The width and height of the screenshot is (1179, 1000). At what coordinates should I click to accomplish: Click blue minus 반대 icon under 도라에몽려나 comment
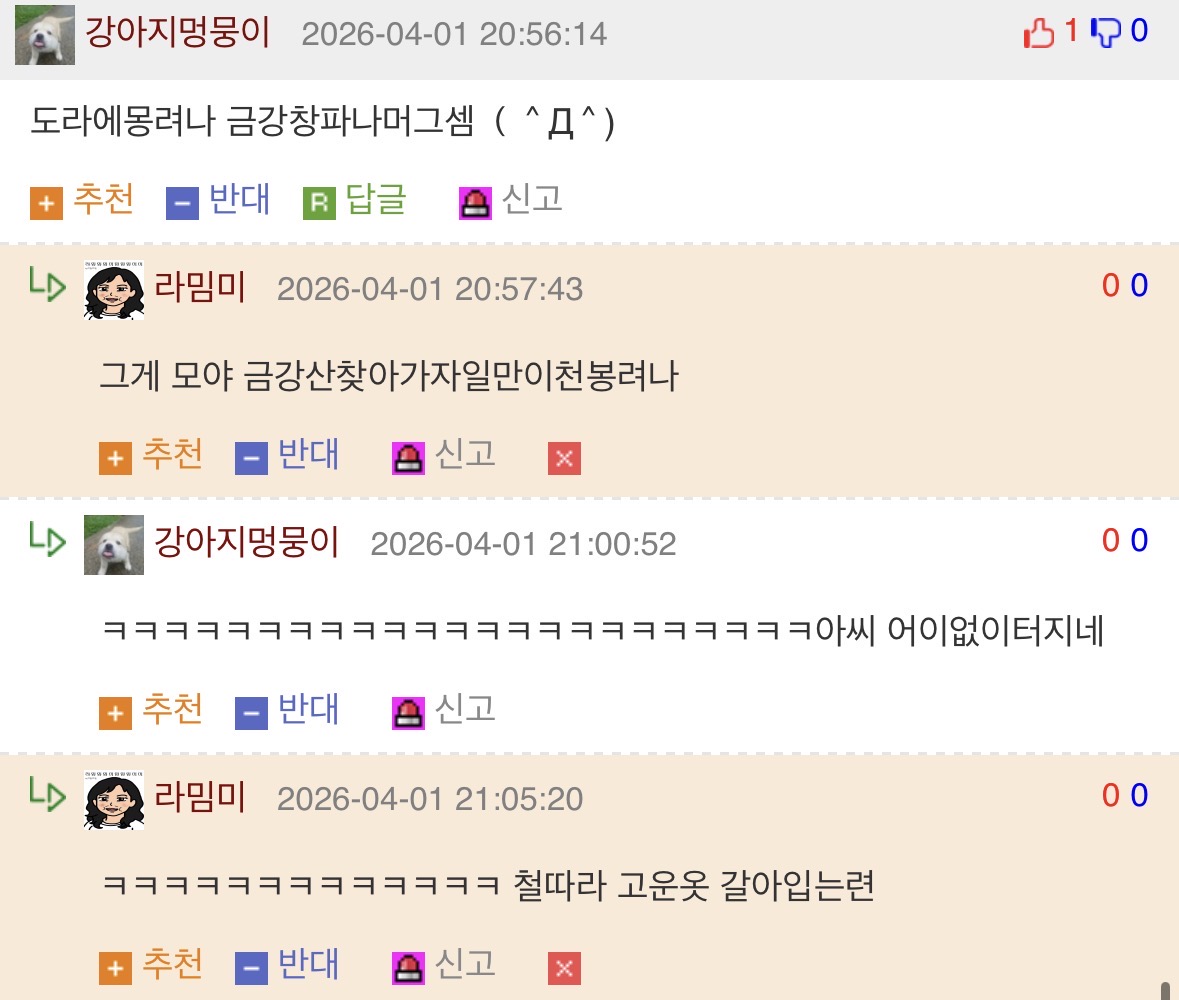[182, 204]
